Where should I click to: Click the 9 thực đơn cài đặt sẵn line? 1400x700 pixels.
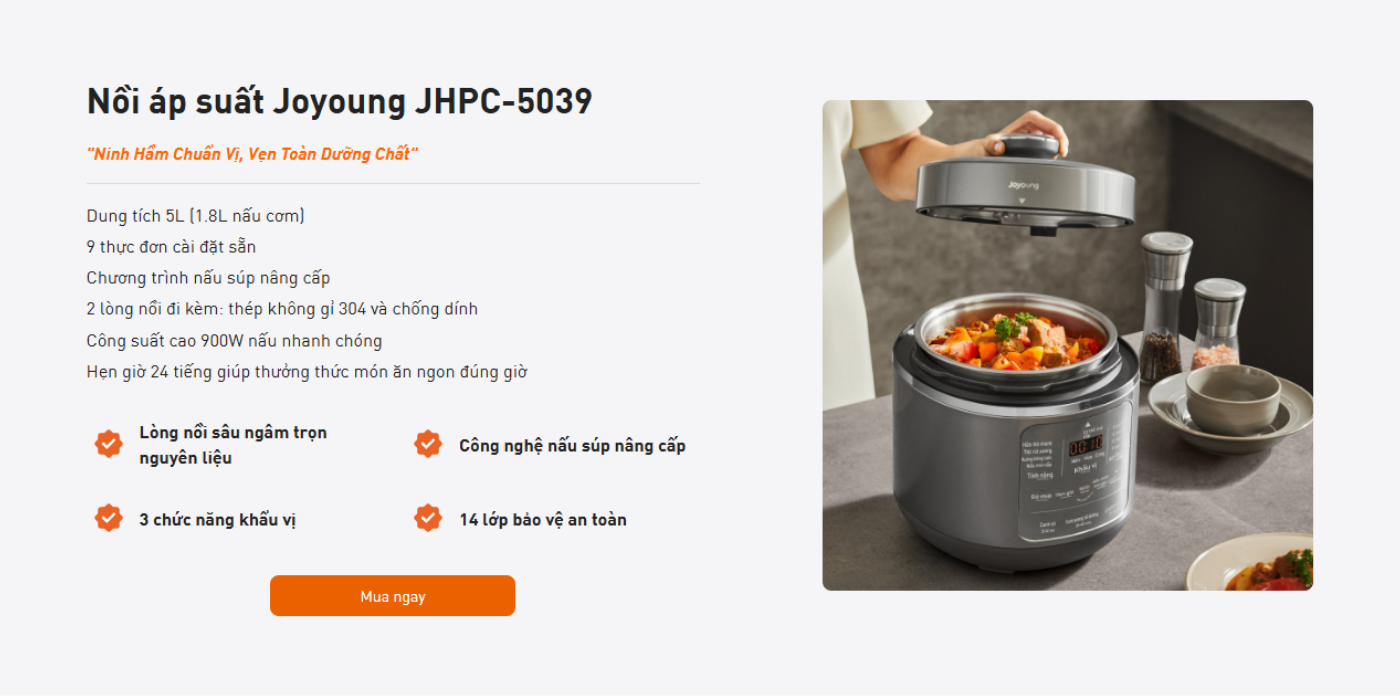(171, 247)
